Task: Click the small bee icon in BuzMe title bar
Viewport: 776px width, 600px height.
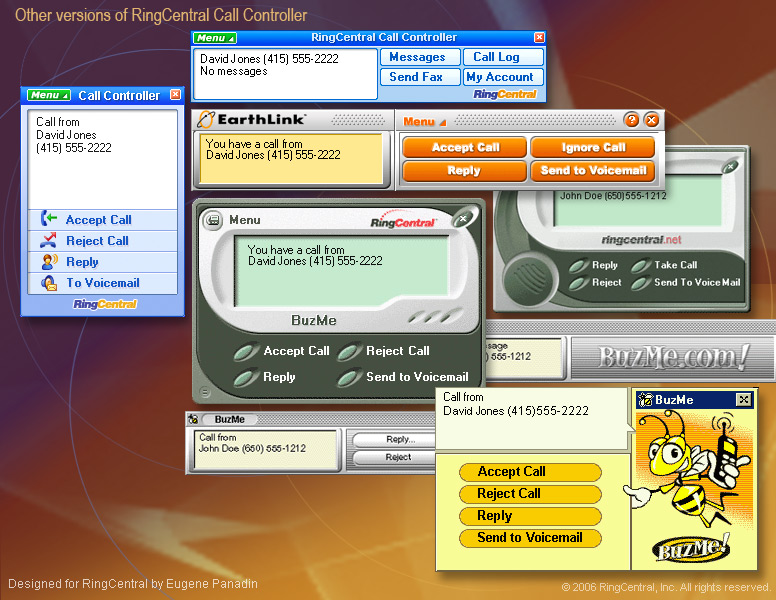Action: click(x=646, y=400)
